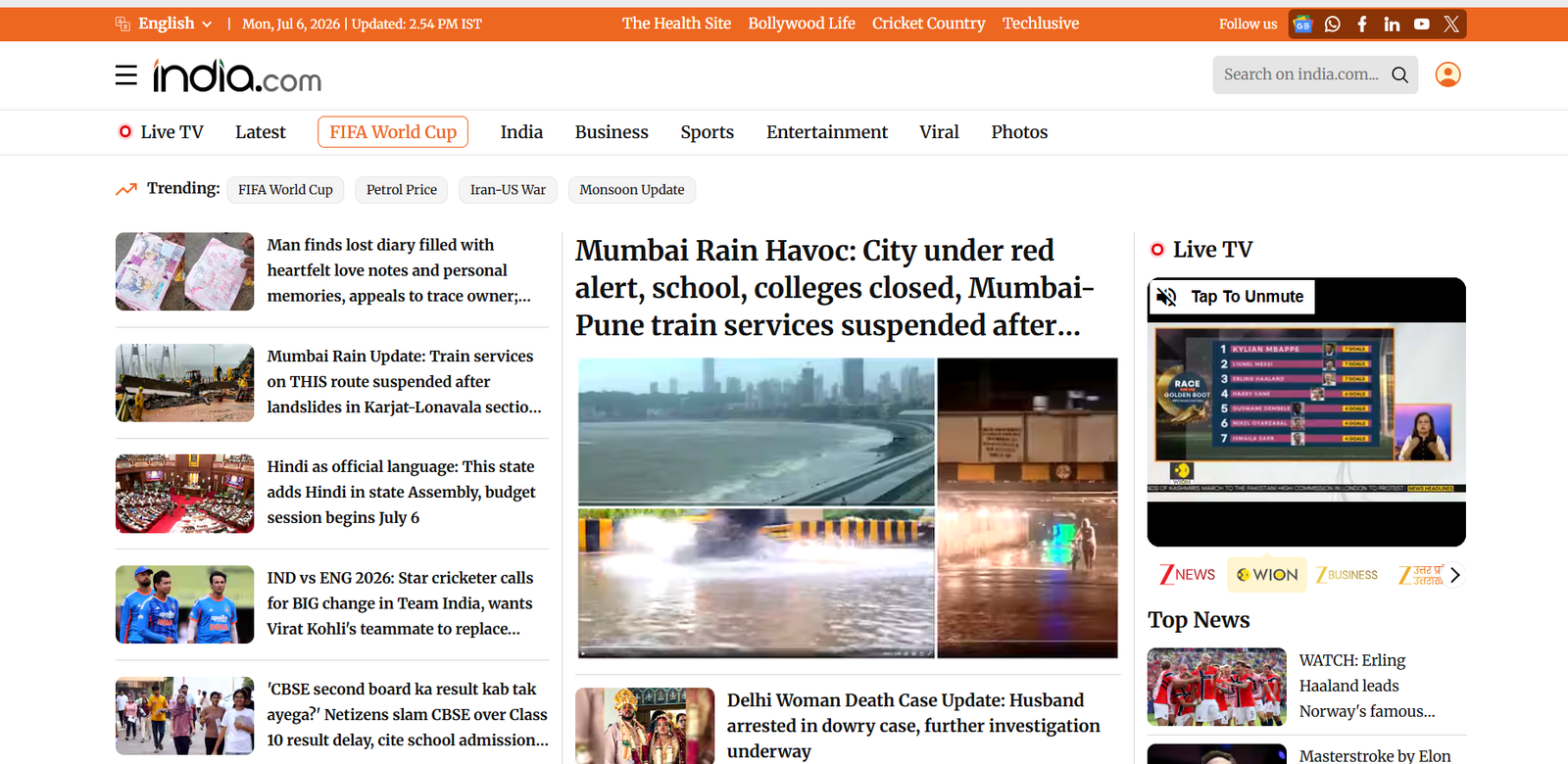Open the Latest navigation tab

pyautogui.click(x=261, y=132)
